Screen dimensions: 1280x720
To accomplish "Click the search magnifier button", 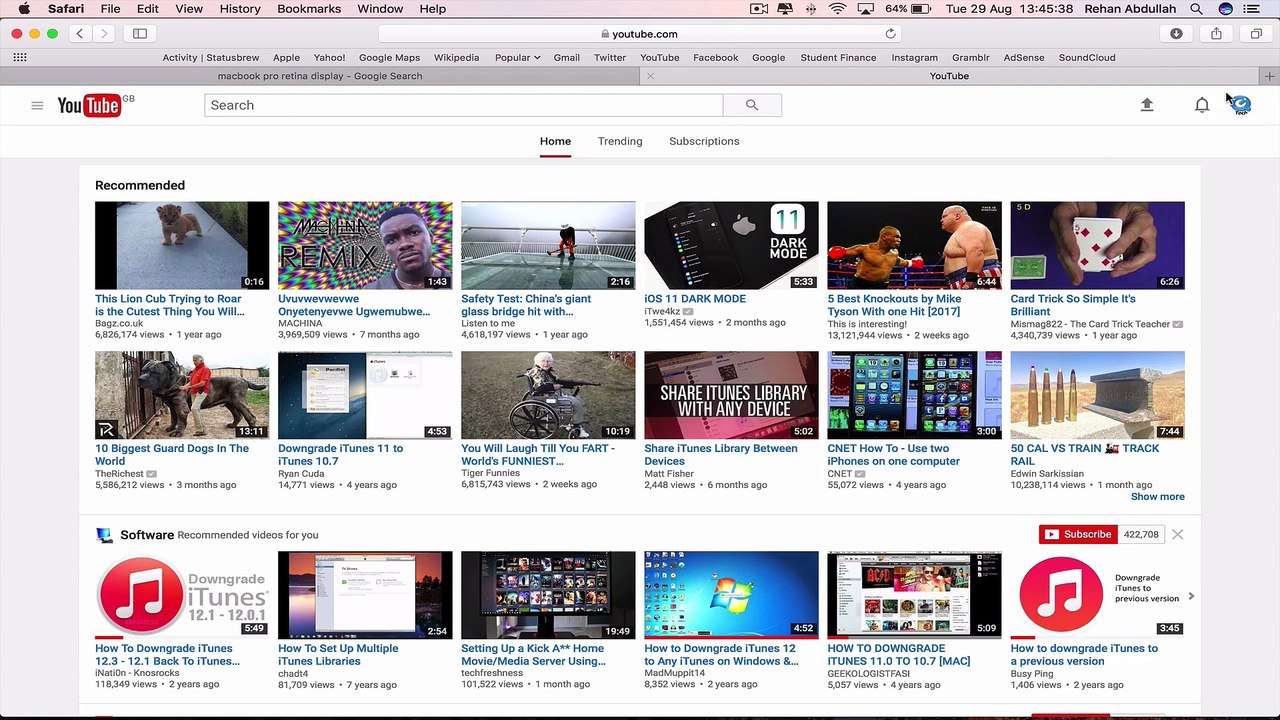I will click(x=752, y=105).
